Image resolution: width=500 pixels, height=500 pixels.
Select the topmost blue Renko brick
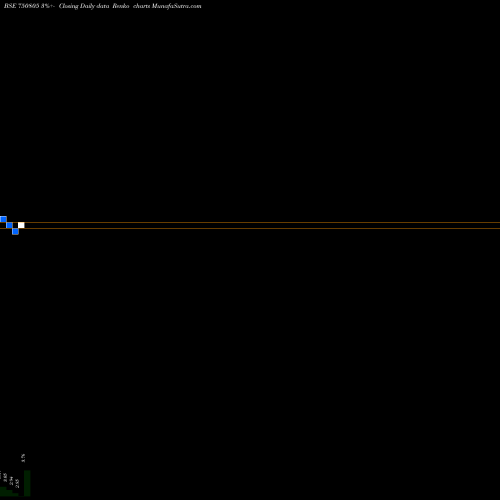[3, 219]
